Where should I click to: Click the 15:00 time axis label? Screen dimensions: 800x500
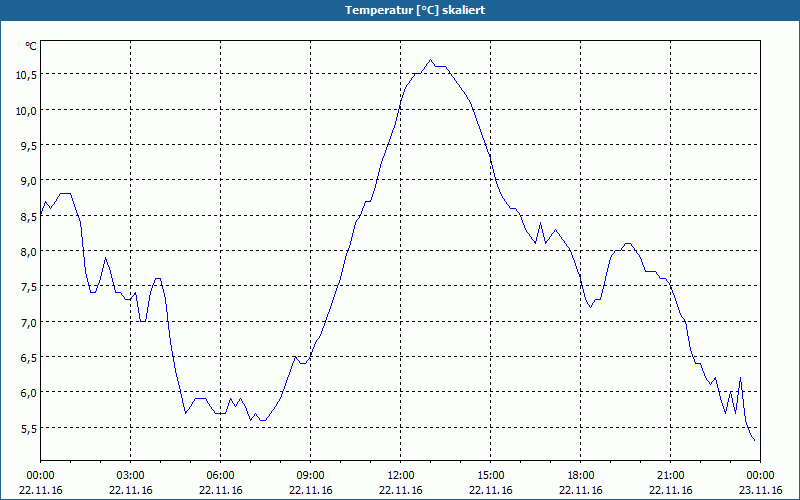point(491,476)
